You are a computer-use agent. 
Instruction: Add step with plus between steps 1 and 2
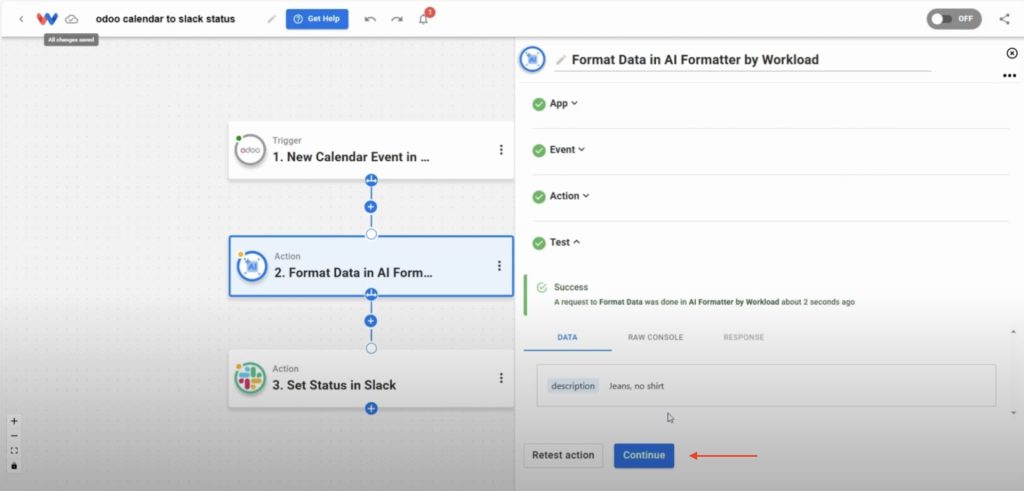coord(371,207)
